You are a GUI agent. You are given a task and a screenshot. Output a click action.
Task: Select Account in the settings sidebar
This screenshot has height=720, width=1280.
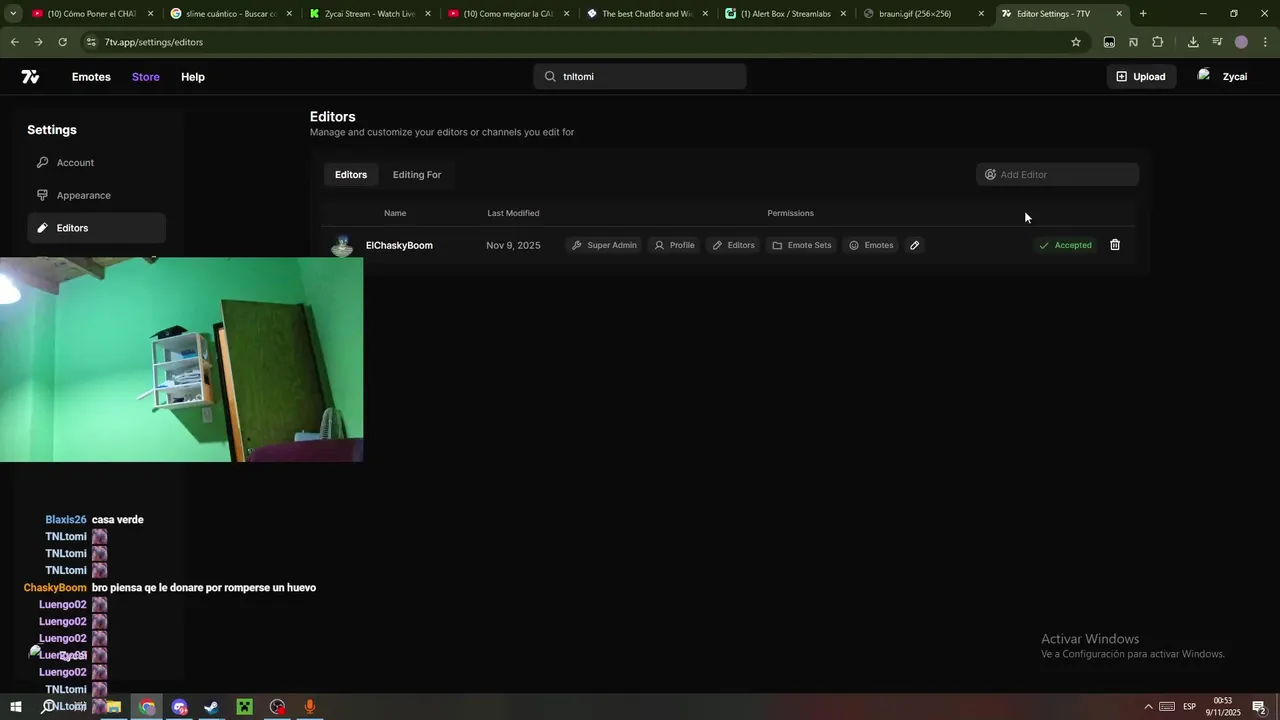[97, 163]
